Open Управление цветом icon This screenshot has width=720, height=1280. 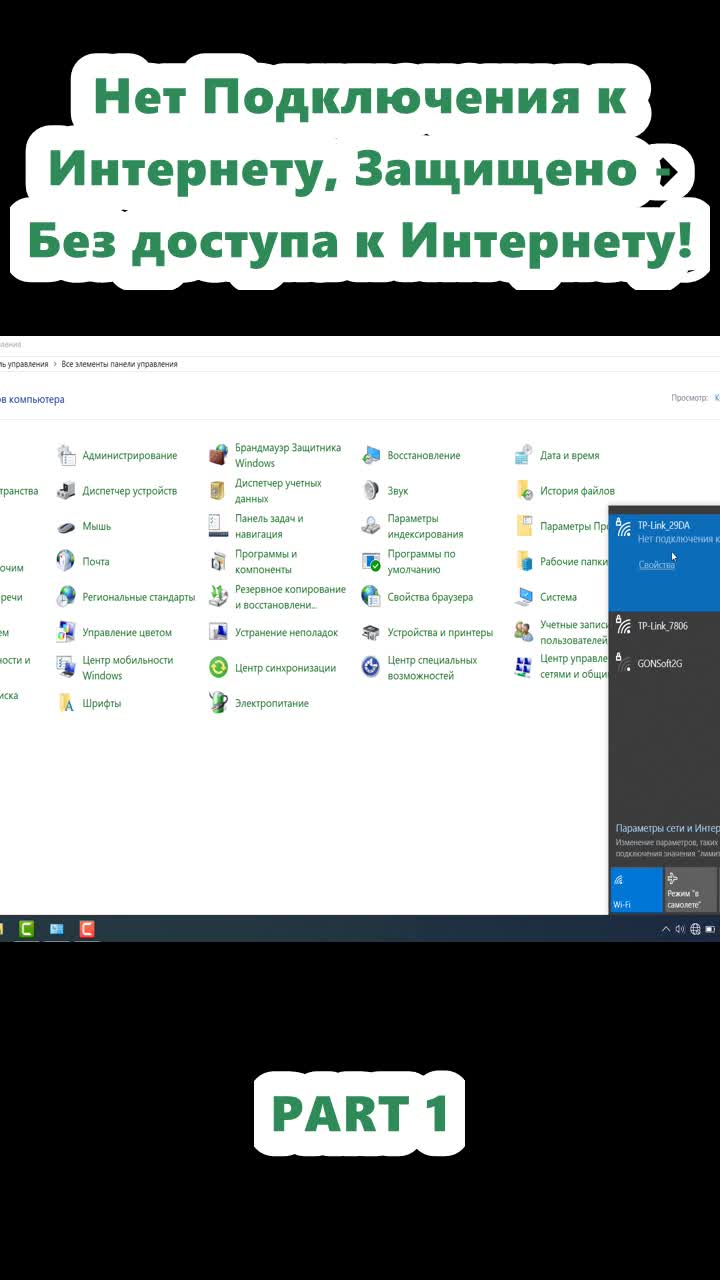pyautogui.click(x=67, y=633)
